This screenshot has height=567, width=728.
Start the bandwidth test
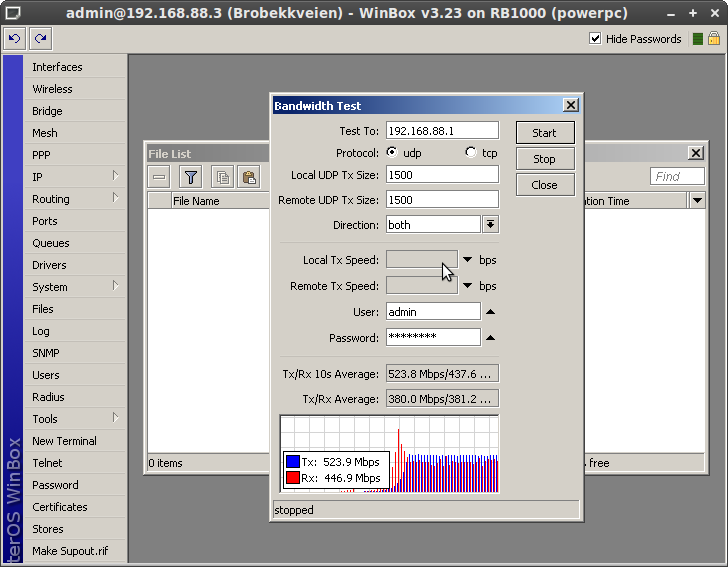point(545,133)
